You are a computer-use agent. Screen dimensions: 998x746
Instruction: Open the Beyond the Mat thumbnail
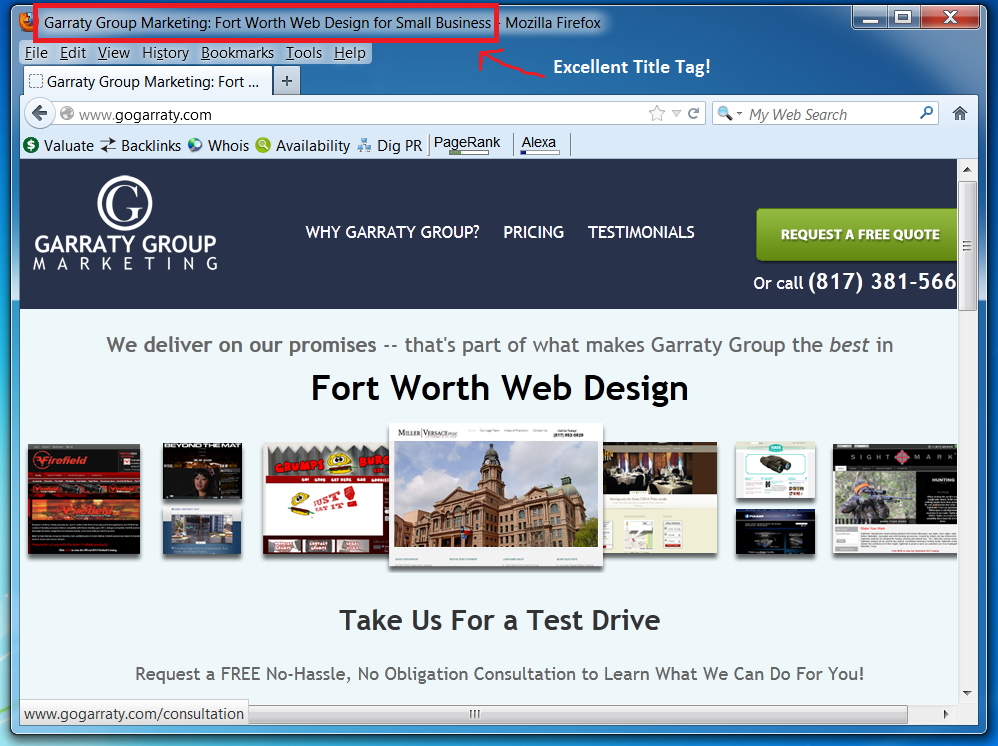tap(202, 470)
